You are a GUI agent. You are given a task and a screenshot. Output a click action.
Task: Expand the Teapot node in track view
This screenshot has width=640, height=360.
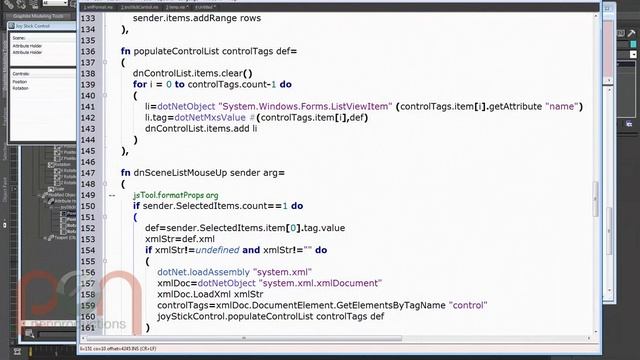click(45, 238)
